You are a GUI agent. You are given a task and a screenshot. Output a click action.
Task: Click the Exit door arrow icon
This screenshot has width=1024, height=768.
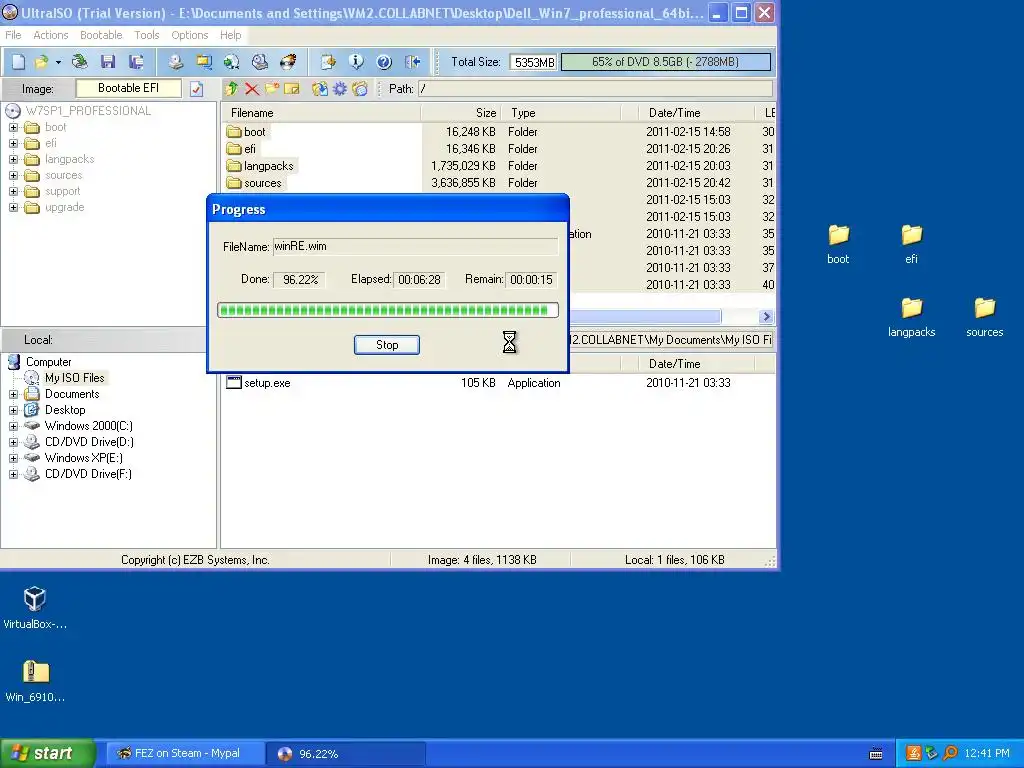pos(412,62)
